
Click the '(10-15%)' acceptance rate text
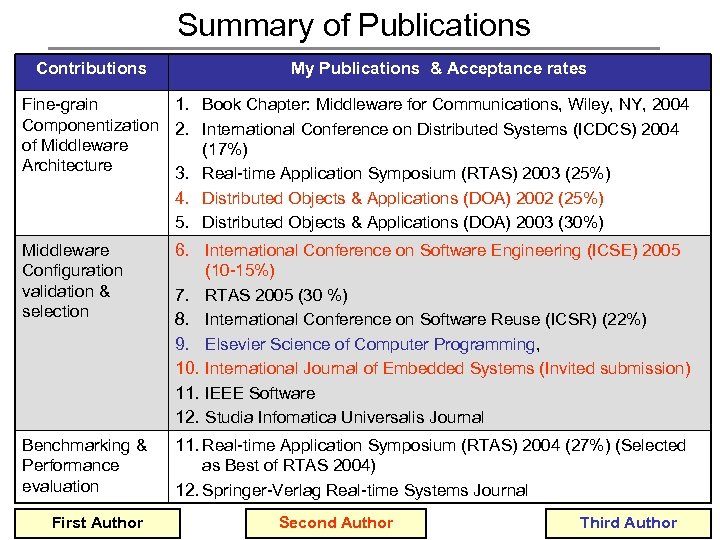click(x=240, y=270)
